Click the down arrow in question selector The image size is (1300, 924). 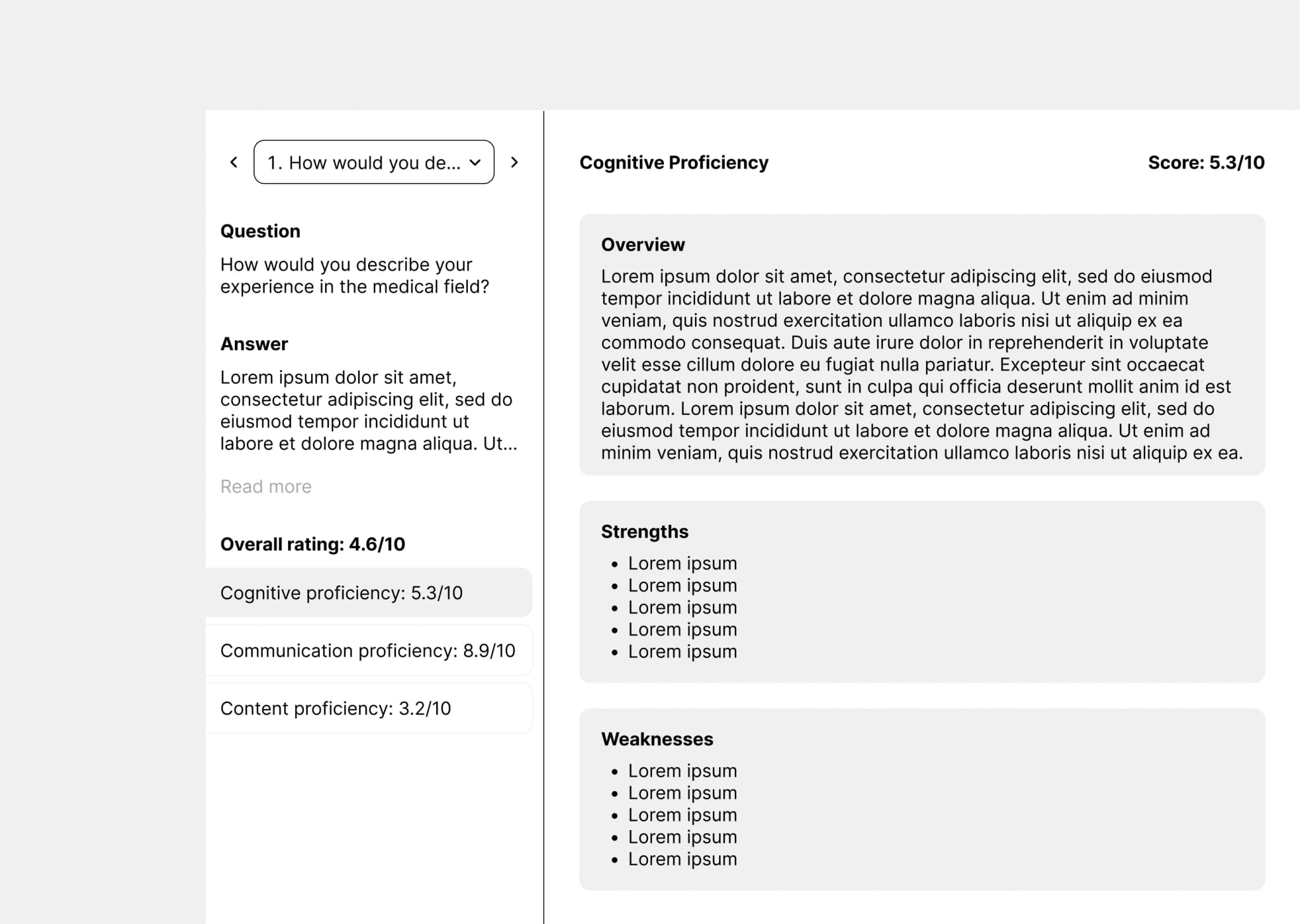pyautogui.click(x=475, y=162)
